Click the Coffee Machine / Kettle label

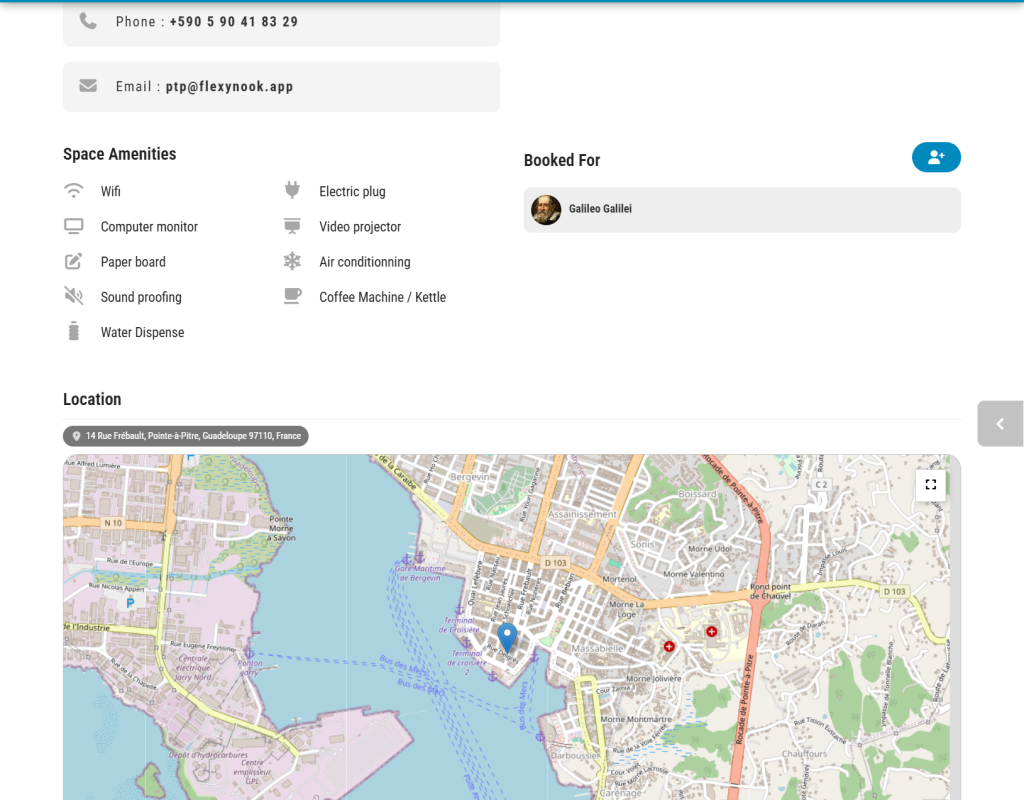(x=383, y=297)
